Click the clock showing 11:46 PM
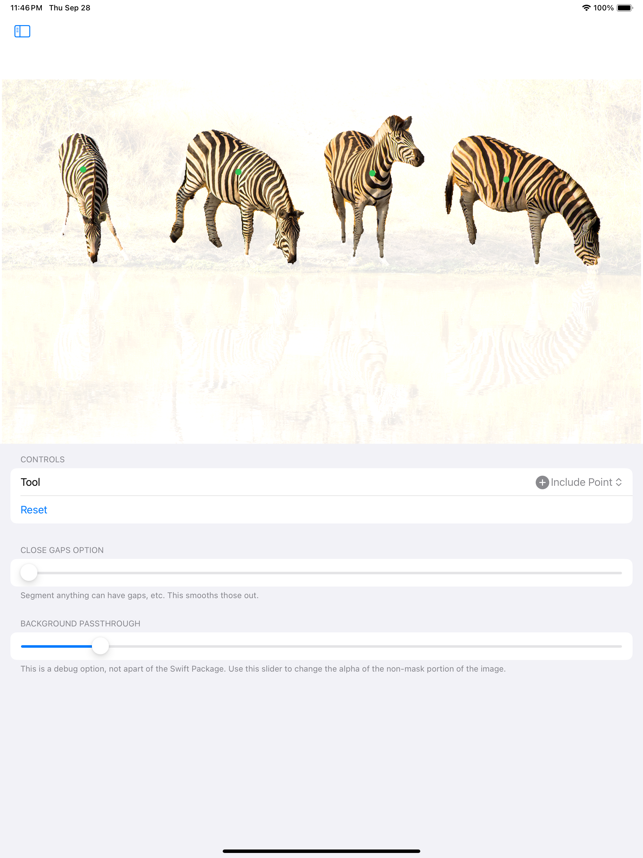Screen dimensions: 643x858 point(26,8)
